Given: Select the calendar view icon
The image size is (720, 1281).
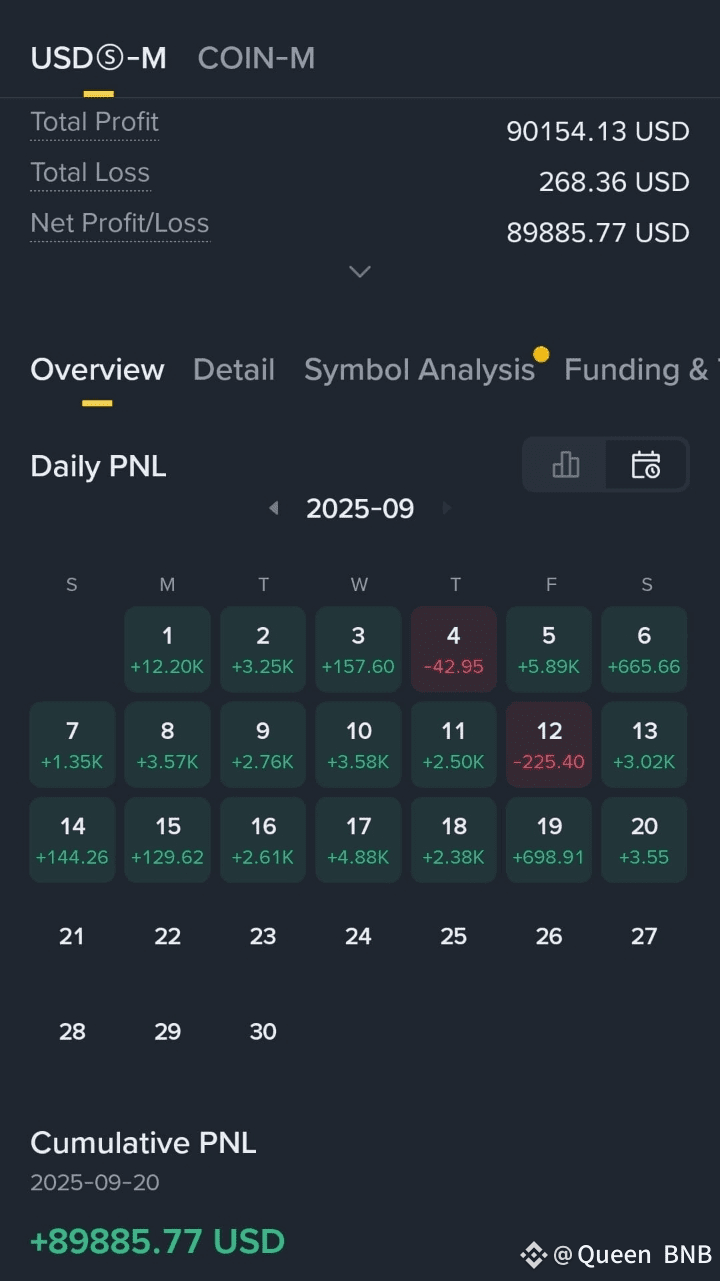Looking at the screenshot, I should [646, 464].
